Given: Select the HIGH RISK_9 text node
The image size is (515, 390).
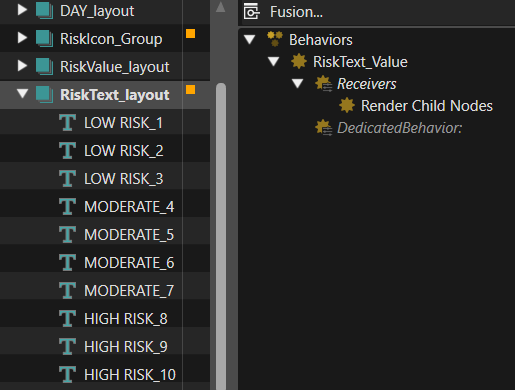Looking at the screenshot, I should point(126,347).
